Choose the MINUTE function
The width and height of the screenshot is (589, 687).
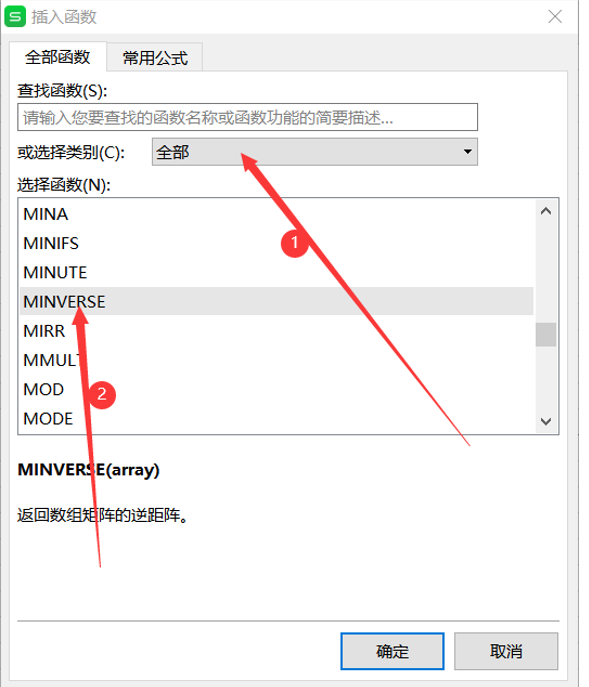277,273
